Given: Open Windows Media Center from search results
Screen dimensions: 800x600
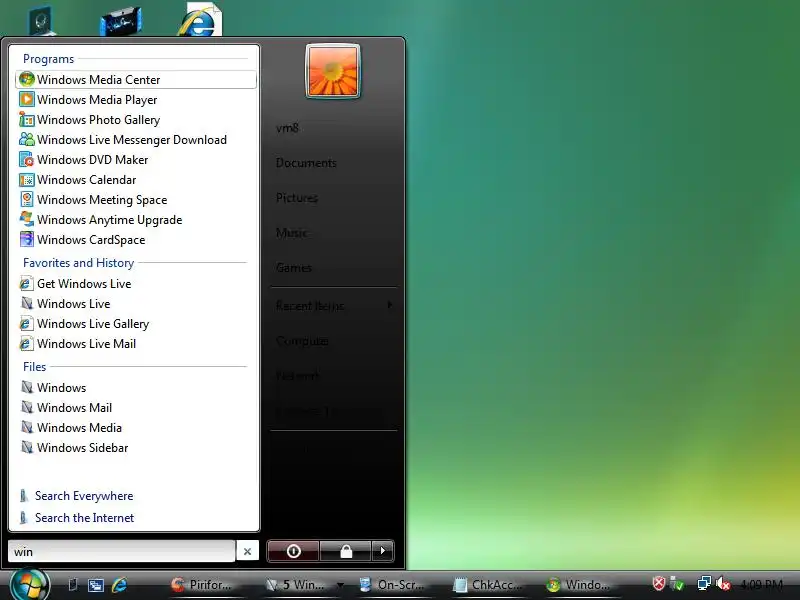Looking at the screenshot, I should (136, 80).
